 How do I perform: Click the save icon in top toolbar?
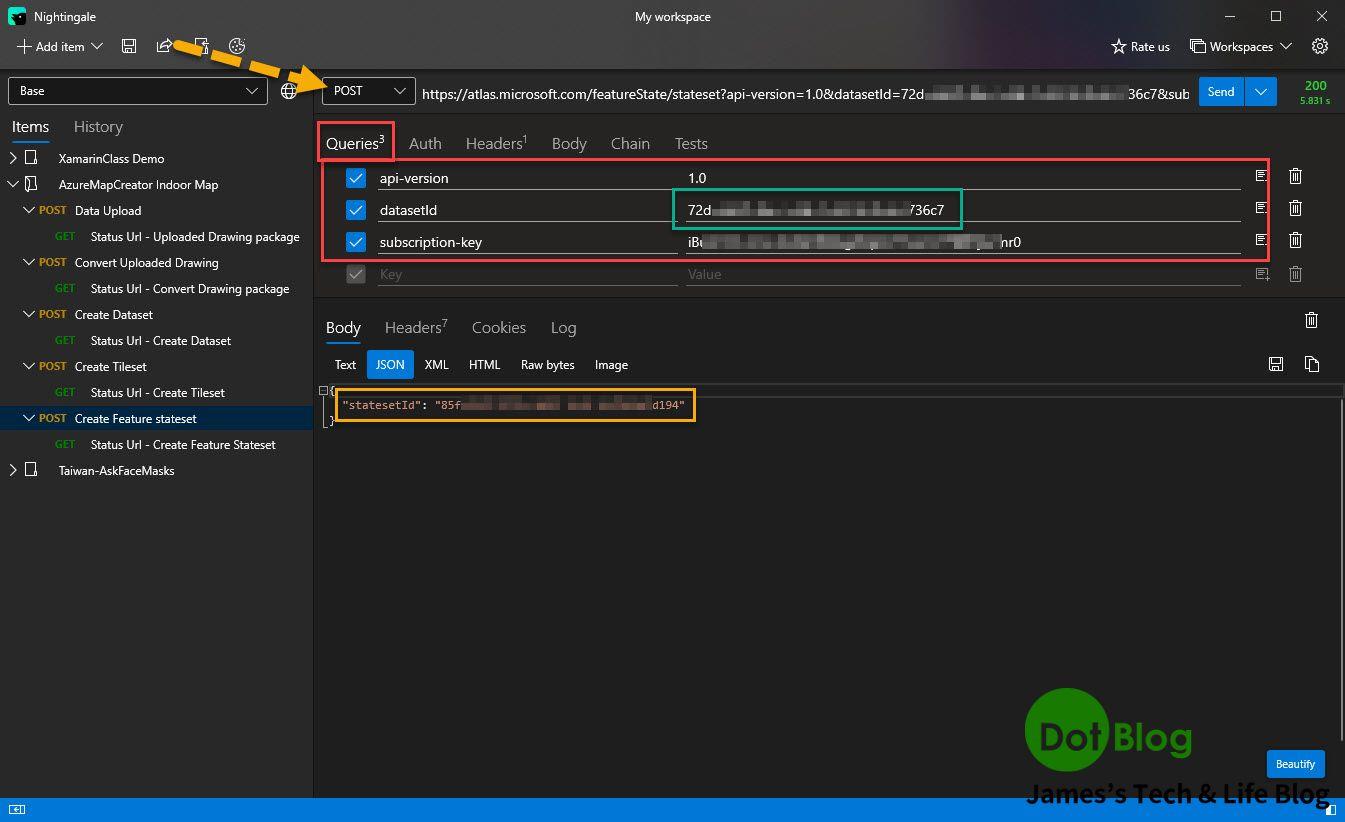point(129,46)
